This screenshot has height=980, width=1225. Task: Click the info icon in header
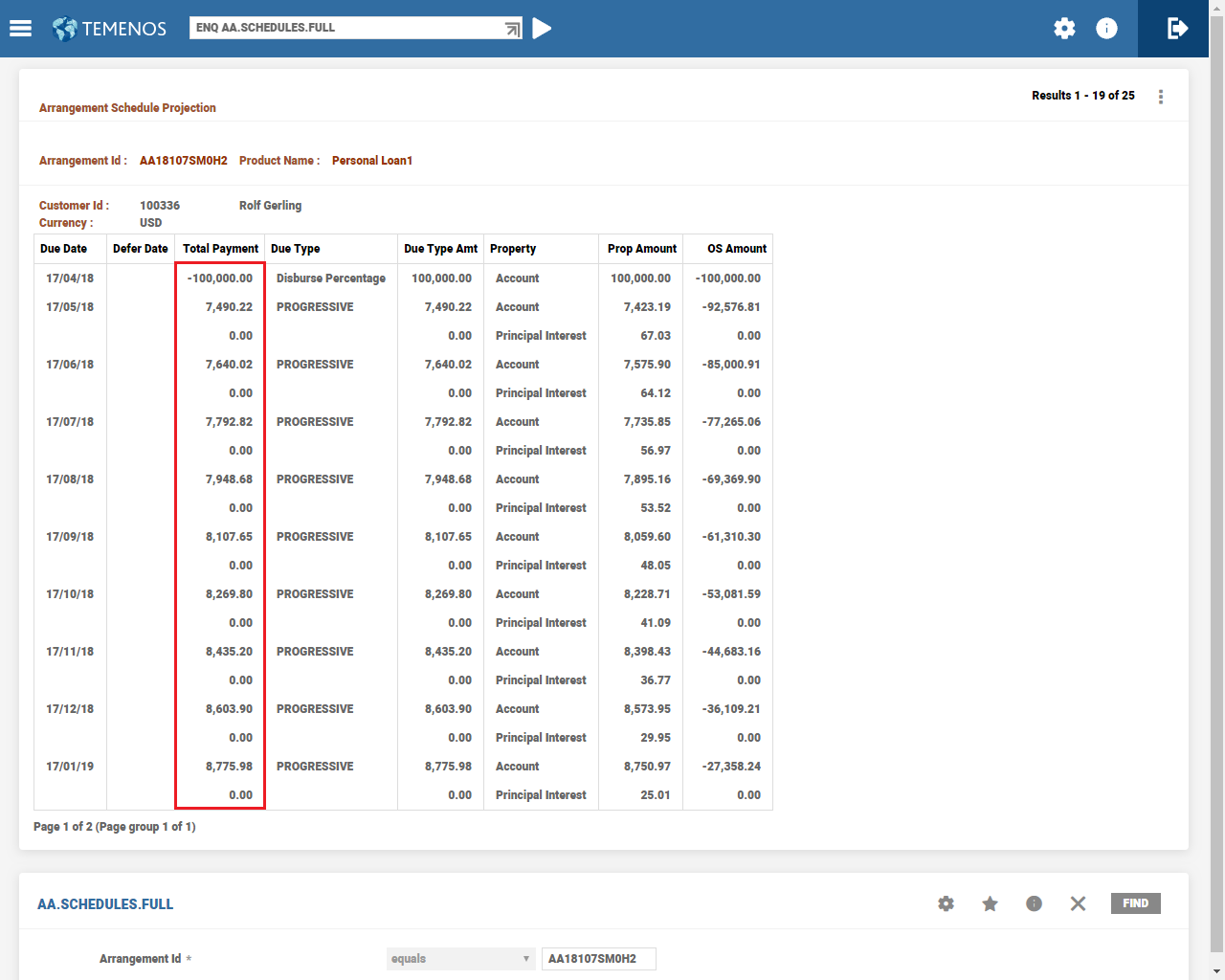pos(1106,29)
